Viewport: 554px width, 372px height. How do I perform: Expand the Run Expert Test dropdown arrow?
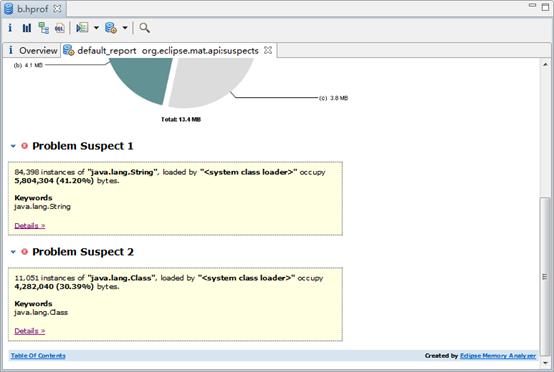[96, 28]
